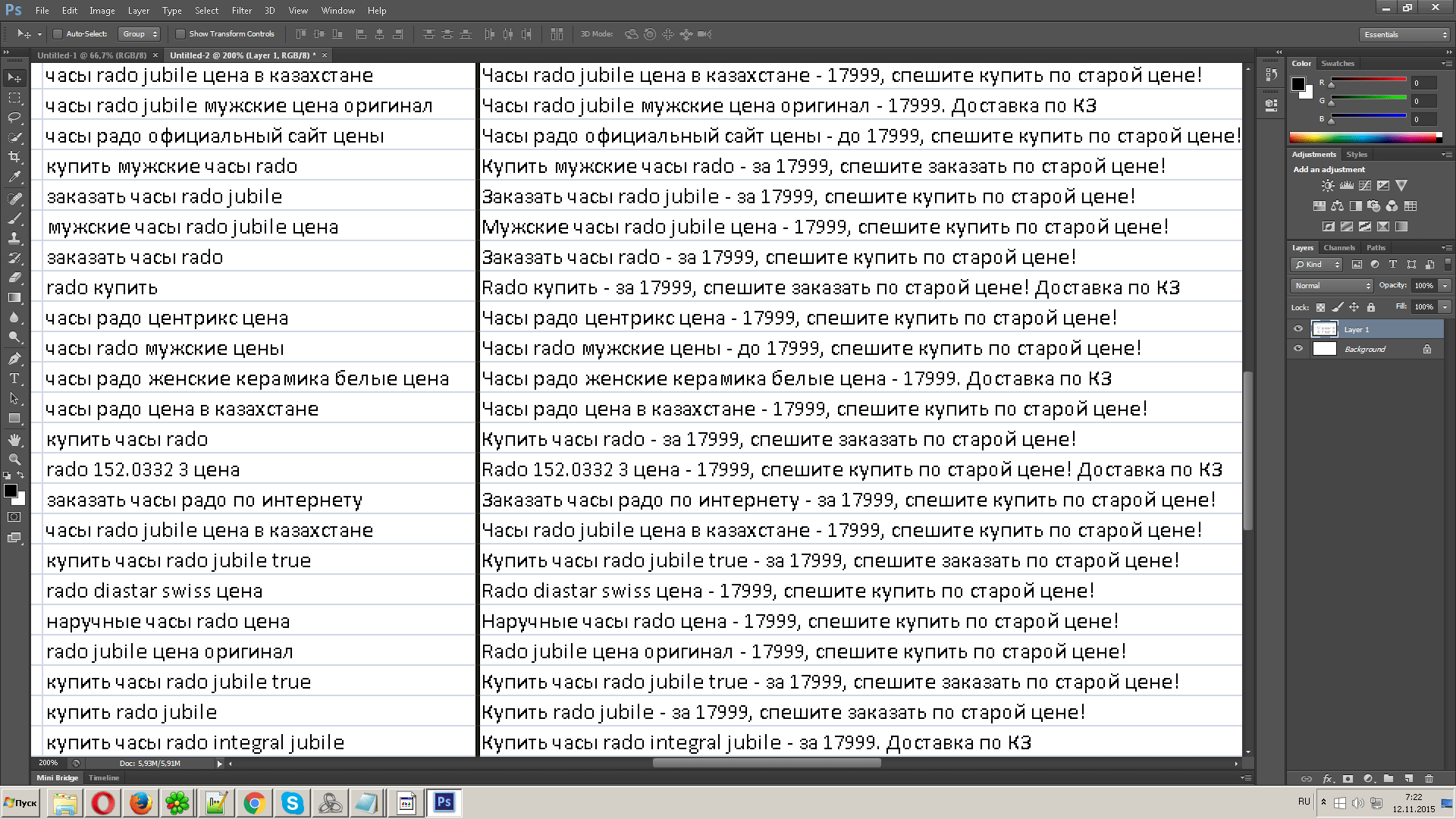Switch to the Swatches tab

click(1337, 64)
